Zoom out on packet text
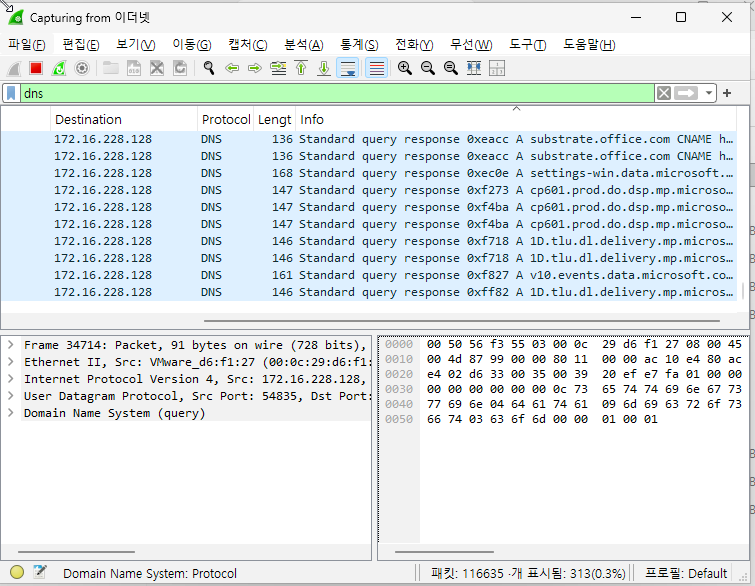This screenshot has width=755, height=586. [x=427, y=68]
